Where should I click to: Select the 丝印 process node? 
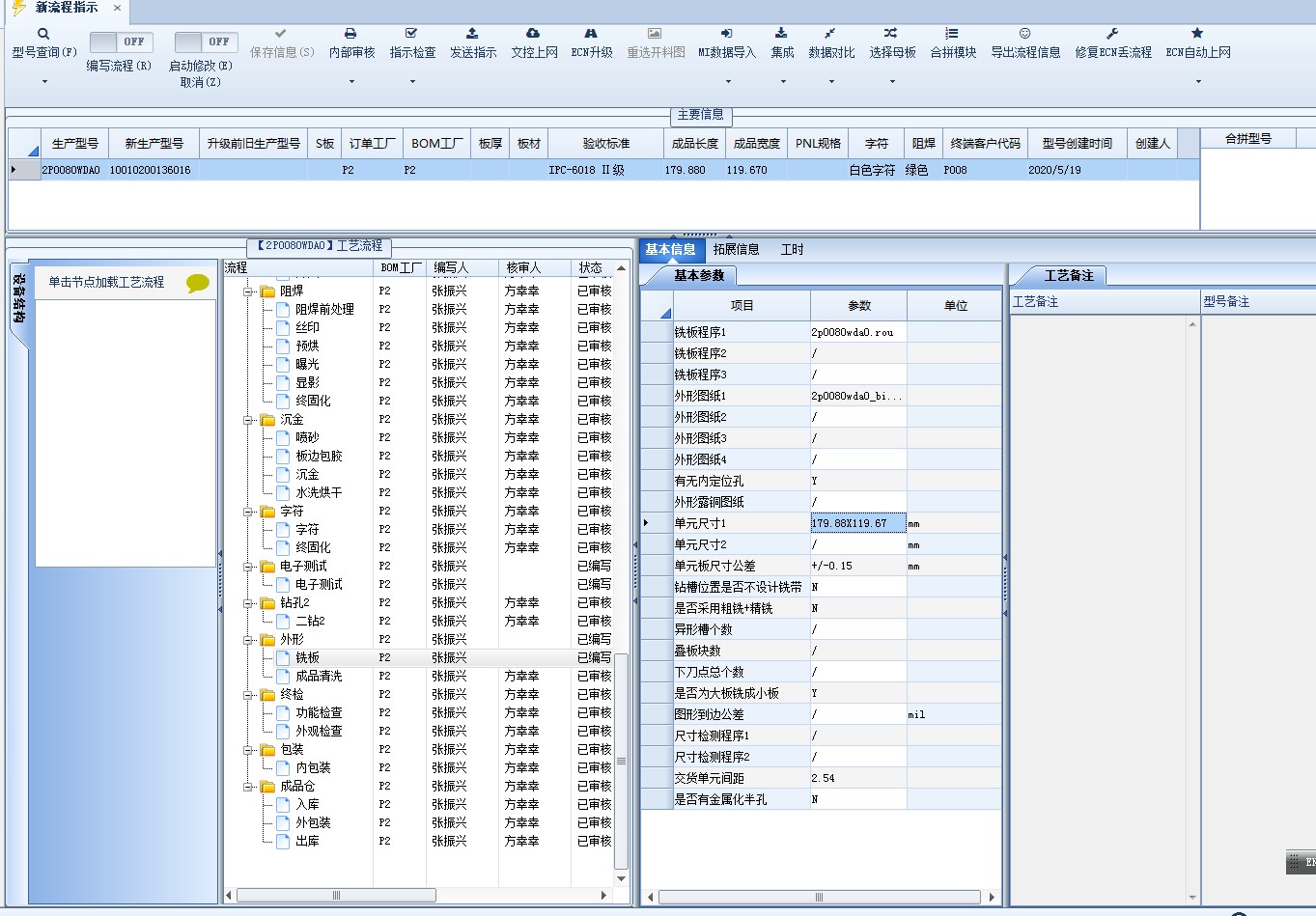coord(307,327)
